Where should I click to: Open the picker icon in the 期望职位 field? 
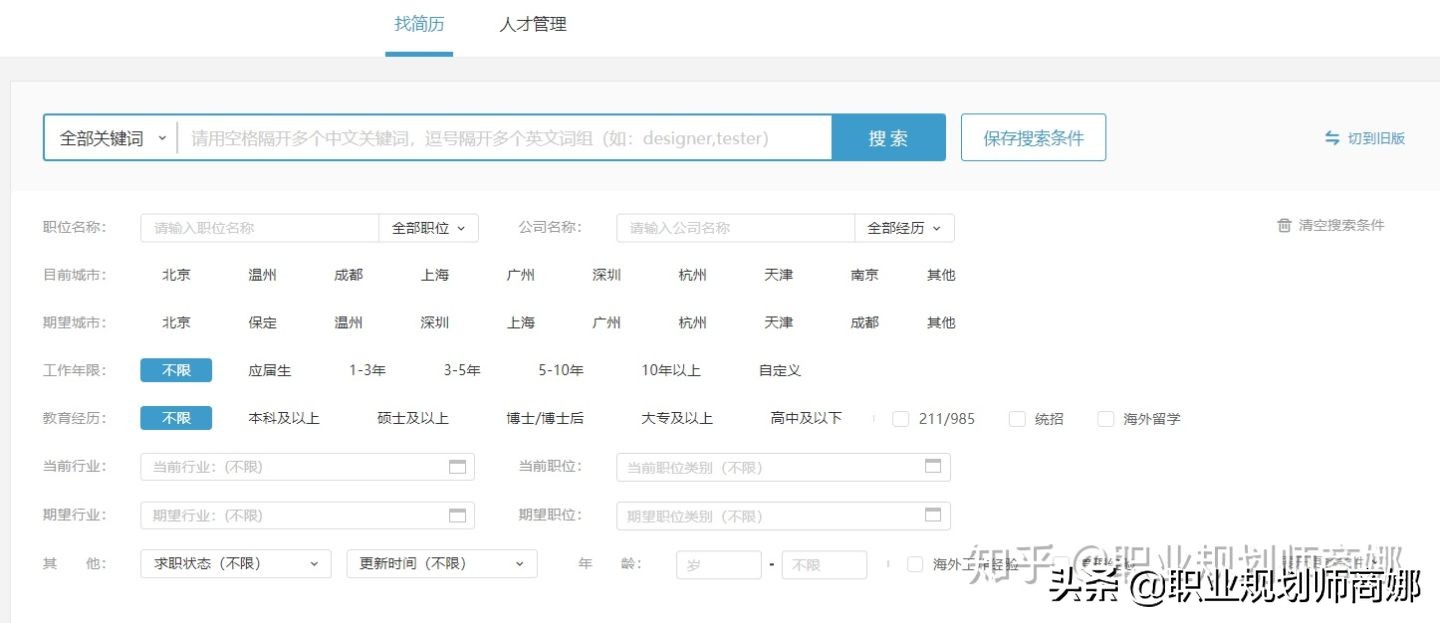pyautogui.click(x=933, y=515)
